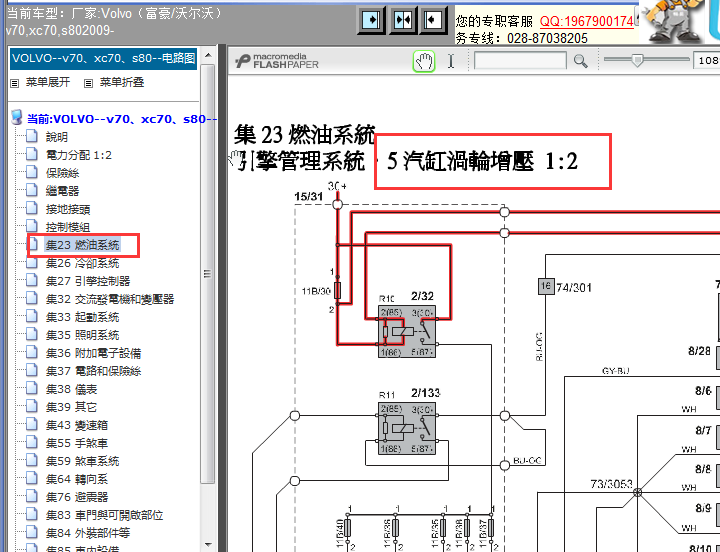Open the 控制模組 tree item
The image size is (720, 552).
[x=68, y=227]
